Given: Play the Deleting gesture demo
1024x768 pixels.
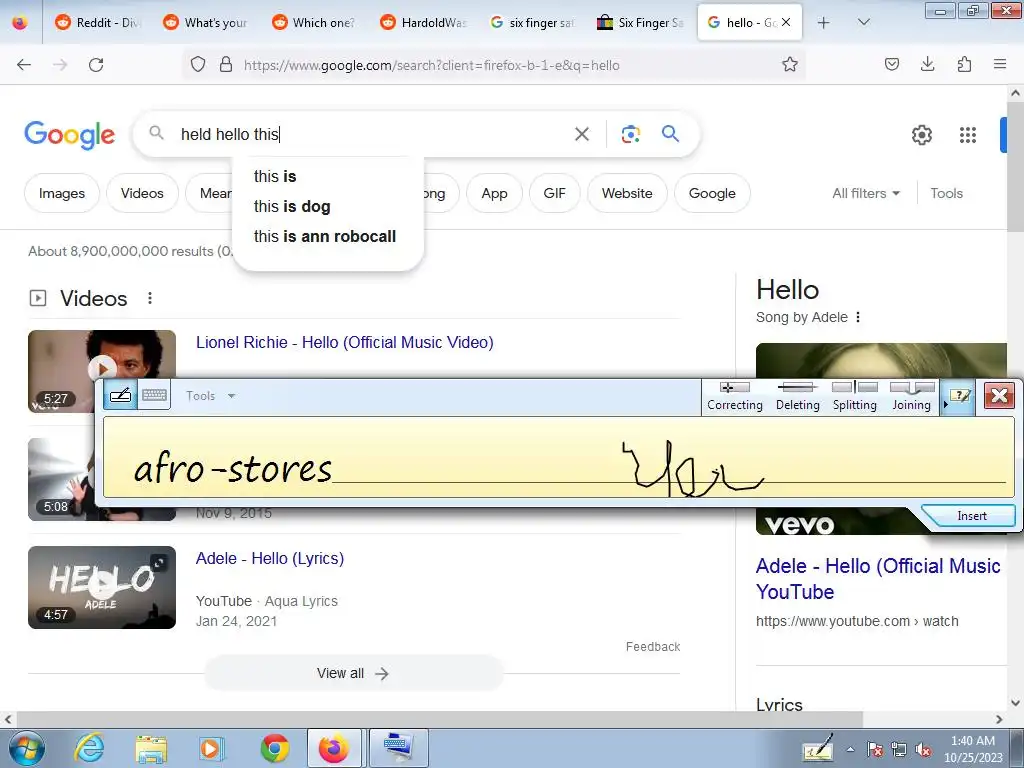Looking at the screenshot, I should coord(797,396).
